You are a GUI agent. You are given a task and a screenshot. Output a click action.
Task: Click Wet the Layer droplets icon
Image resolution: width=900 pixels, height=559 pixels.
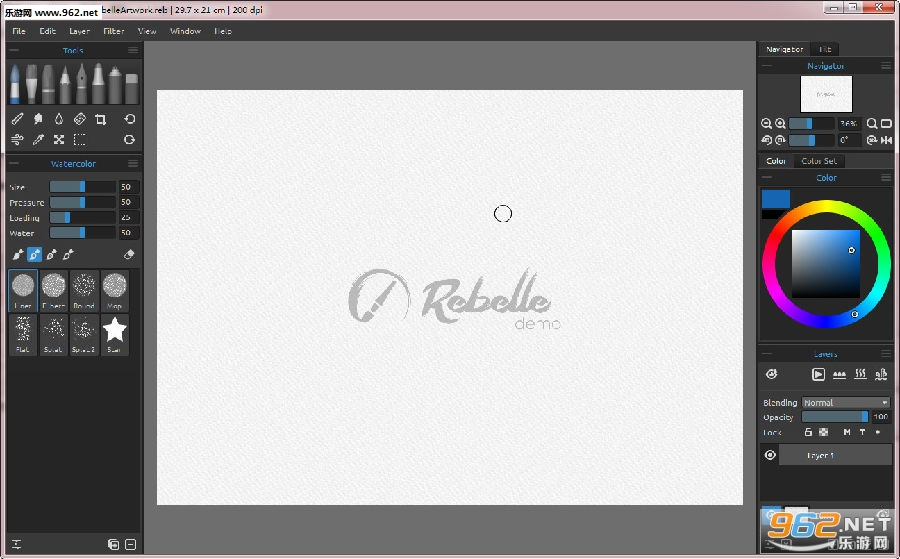pos(839,374)
